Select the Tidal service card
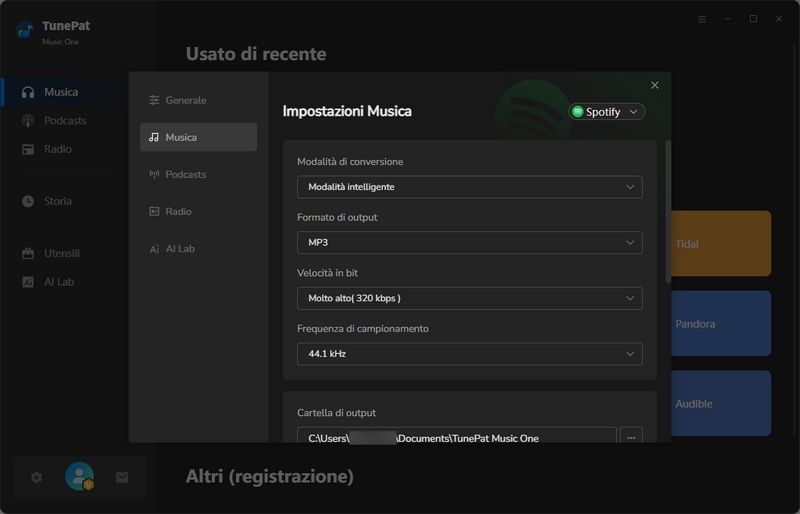This screenshot has height=514, width=800. pyautogui.click(x=721, y=243)
